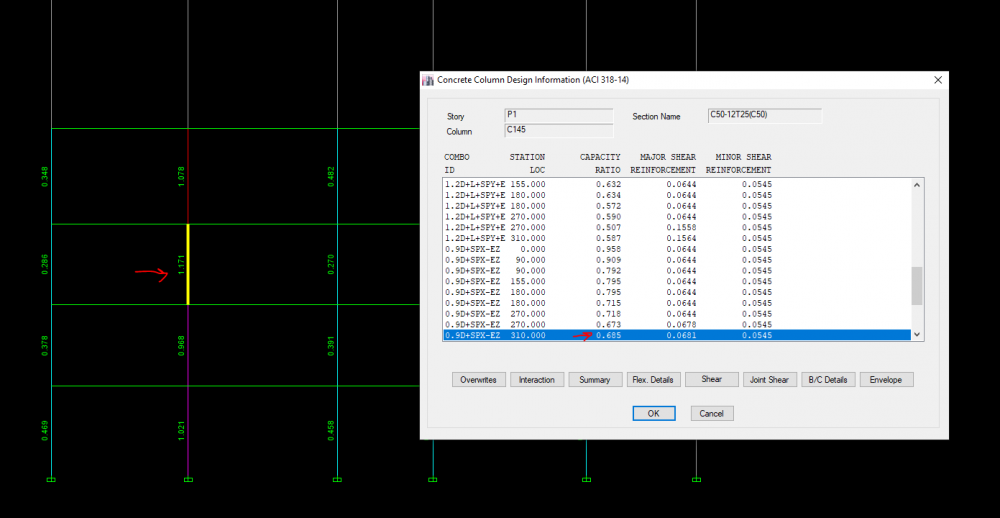Click capacity ratio value 0.673

tap(608, 324)
